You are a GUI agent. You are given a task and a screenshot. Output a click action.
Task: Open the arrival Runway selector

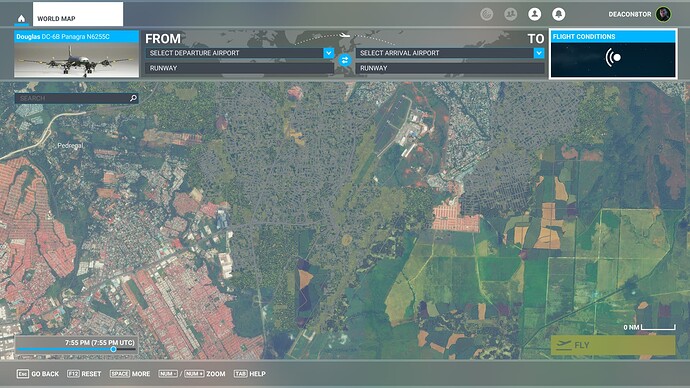tap(450, 68)
